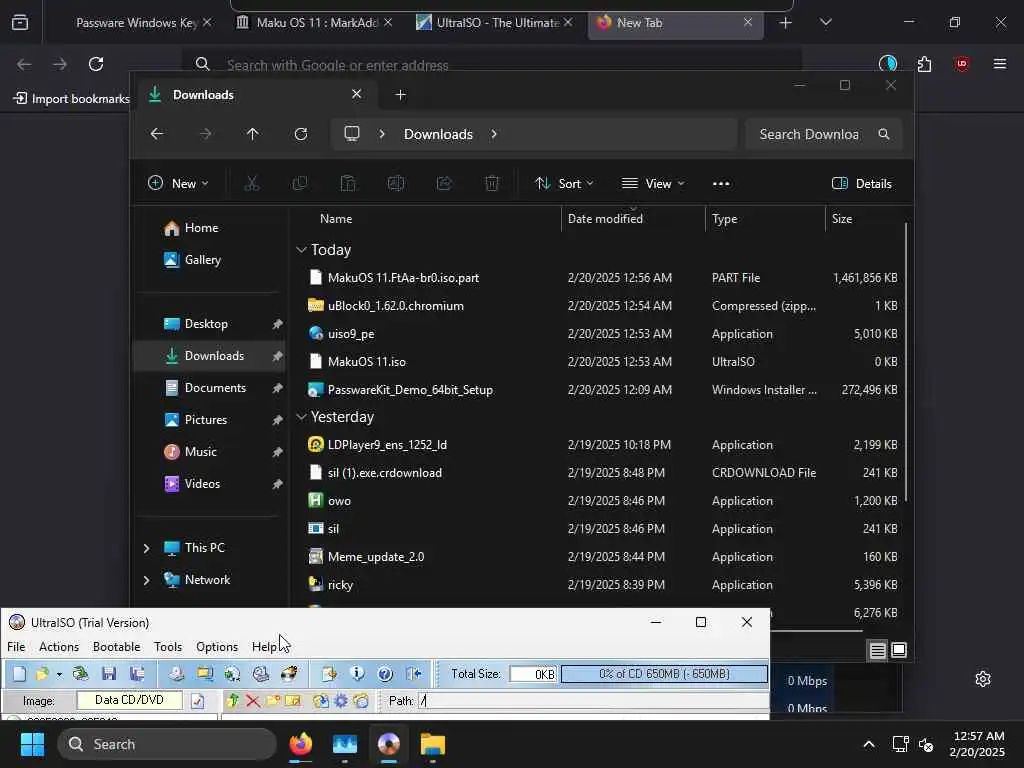This screenshot has width=1024, height=768.
Task: Open the Help menu in UltraISO
Action: (x=264, y=647)
